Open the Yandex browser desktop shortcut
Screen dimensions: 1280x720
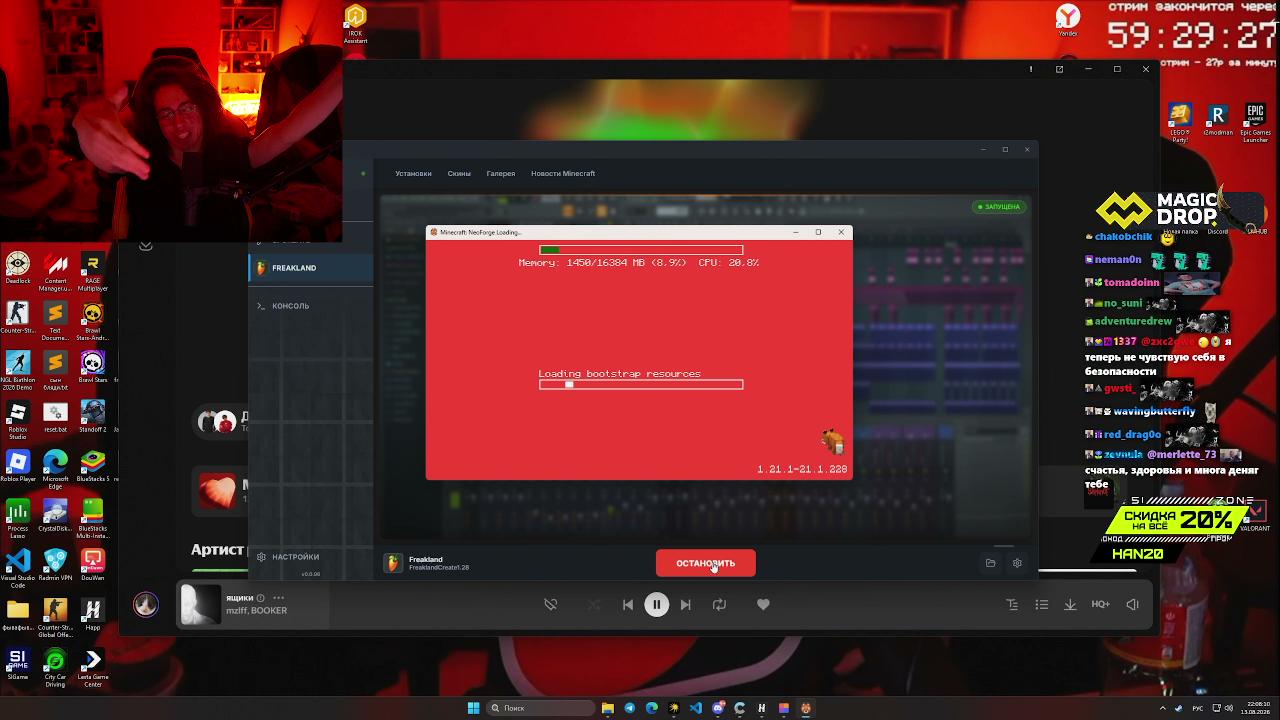click(1069, 20)
